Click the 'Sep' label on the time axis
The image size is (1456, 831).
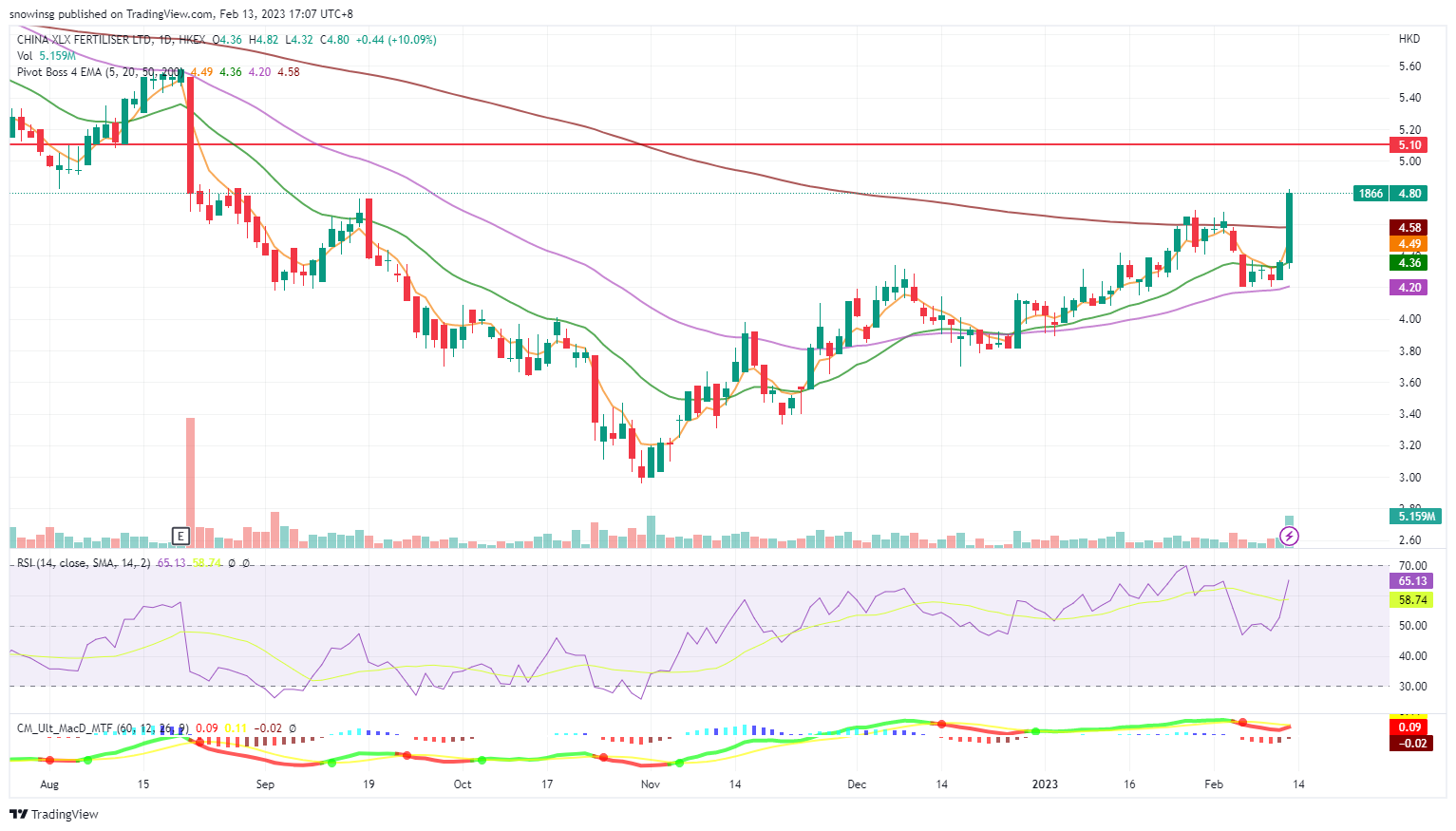pyautogui.click(x=265, y=784)
